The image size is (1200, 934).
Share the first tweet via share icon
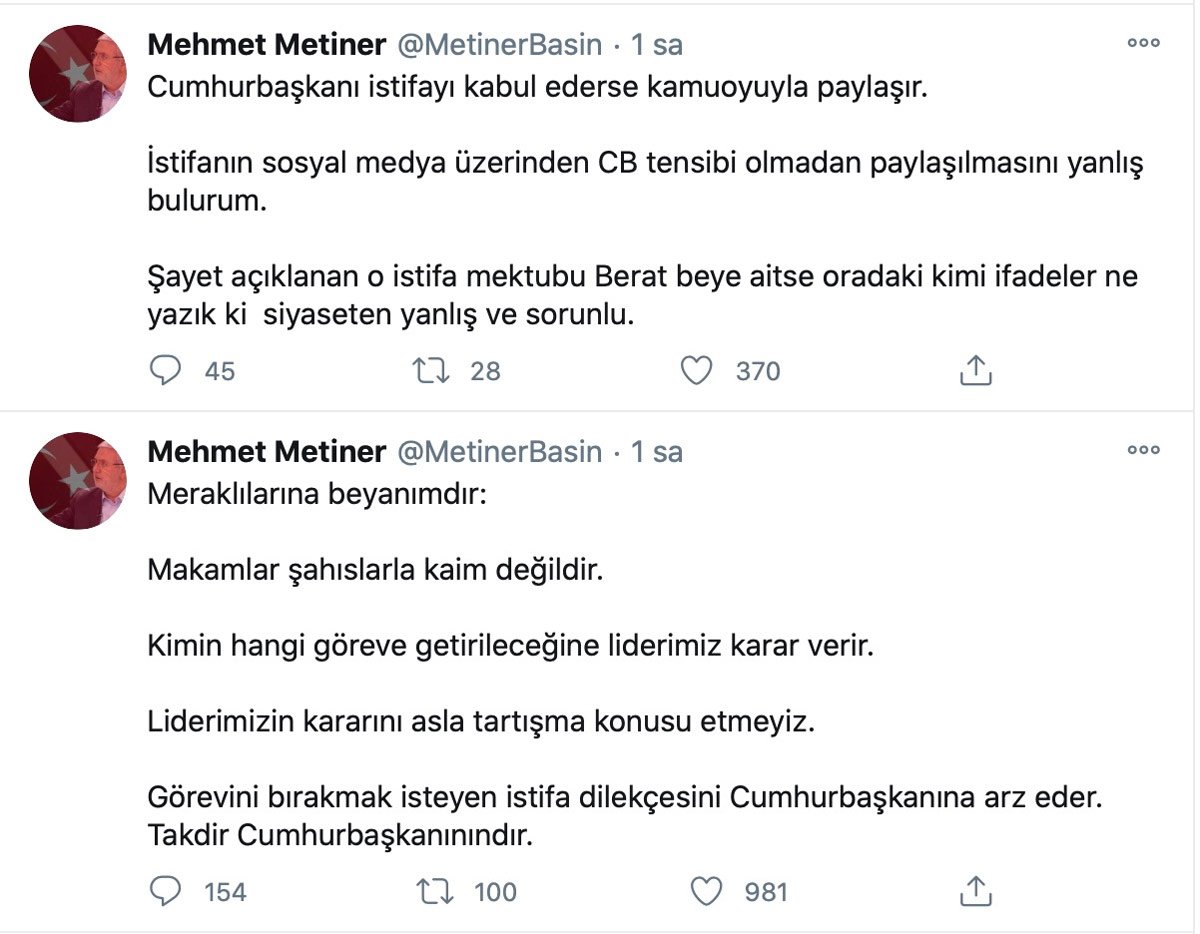pyautogui.click(x=975, y=371)
